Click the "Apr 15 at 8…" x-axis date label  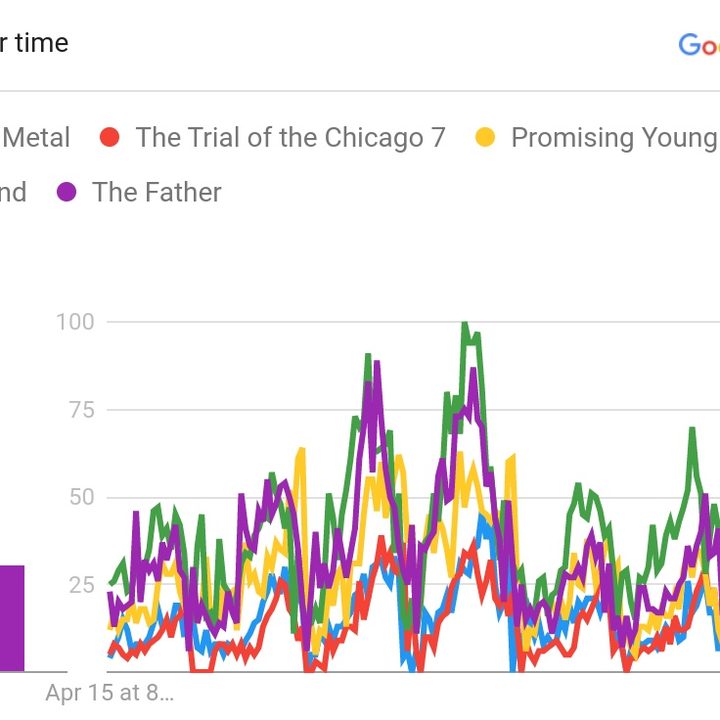click(108, 693)
